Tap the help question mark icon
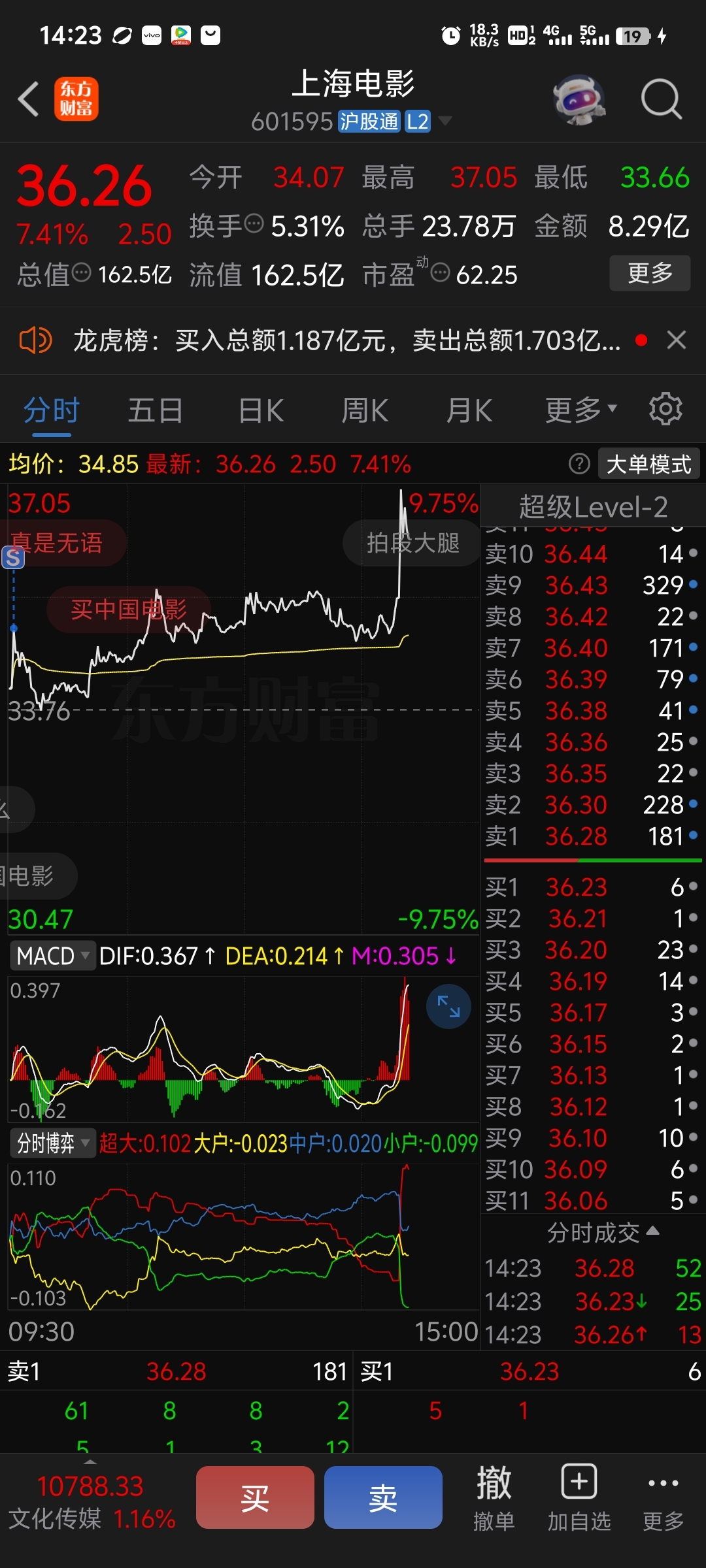Image resolution: width=706 pixels, height=1568 pixels. click(579, 464)
